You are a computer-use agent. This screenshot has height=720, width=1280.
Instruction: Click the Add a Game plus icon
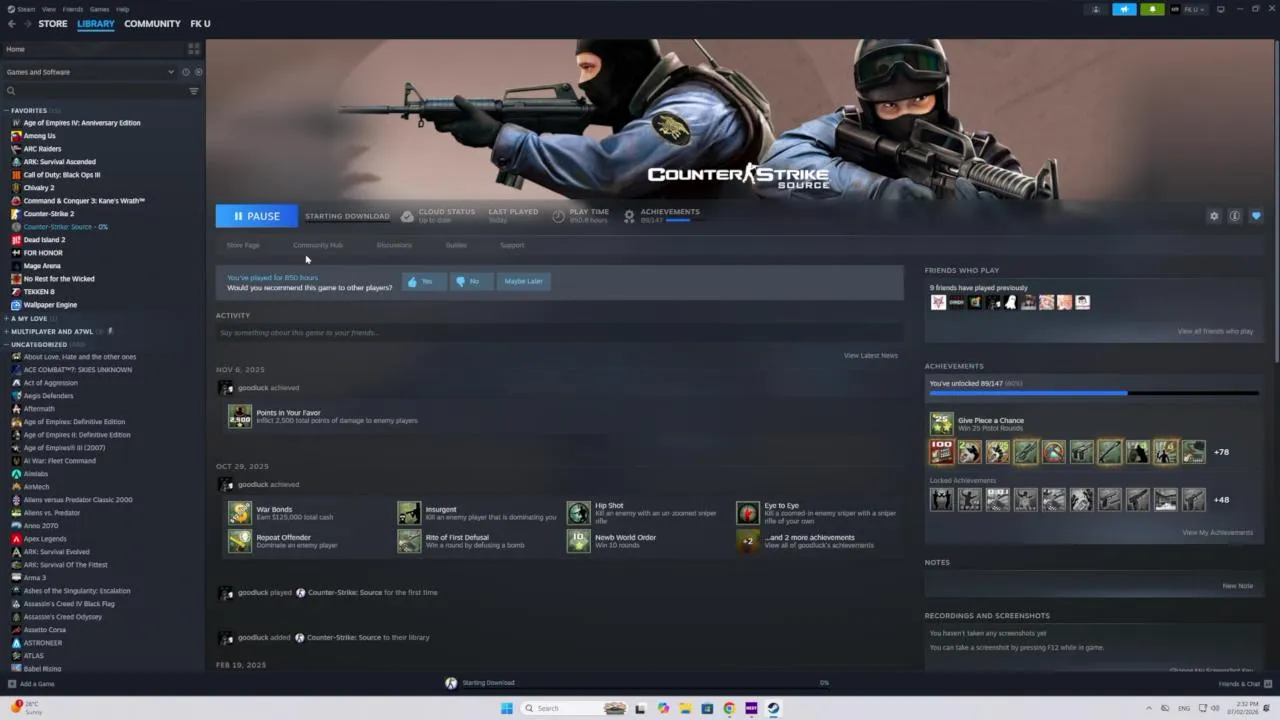(12, 684)
